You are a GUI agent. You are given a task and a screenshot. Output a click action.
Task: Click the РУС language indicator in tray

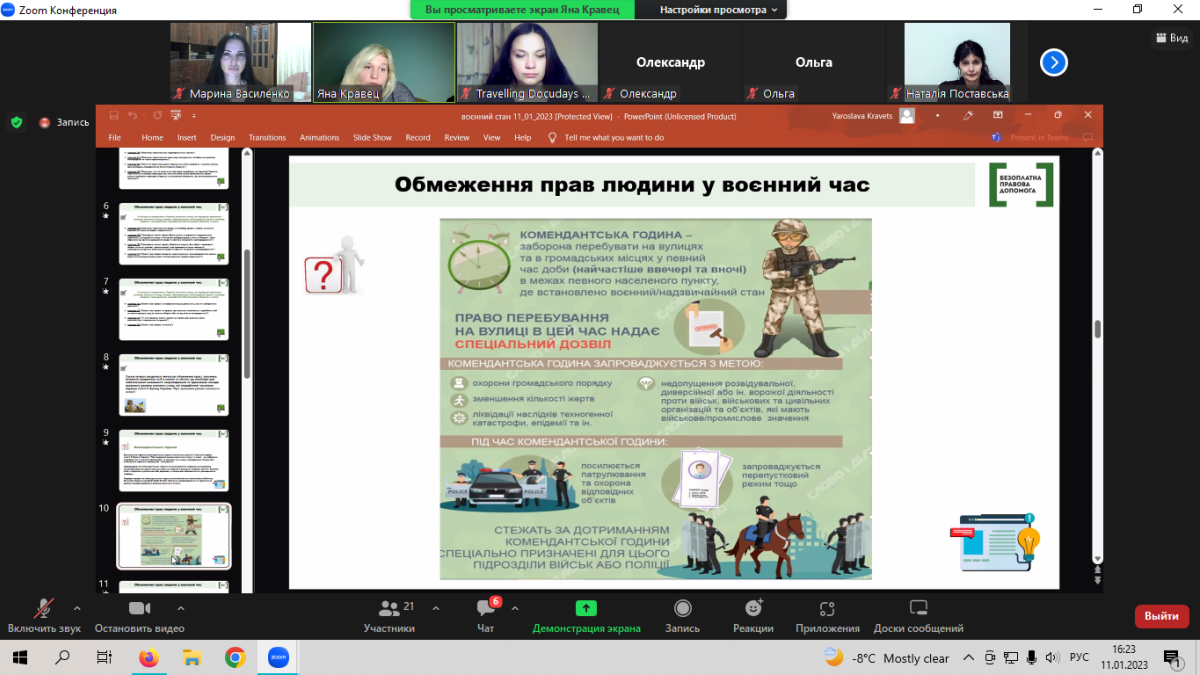(x=1079, y=657)
